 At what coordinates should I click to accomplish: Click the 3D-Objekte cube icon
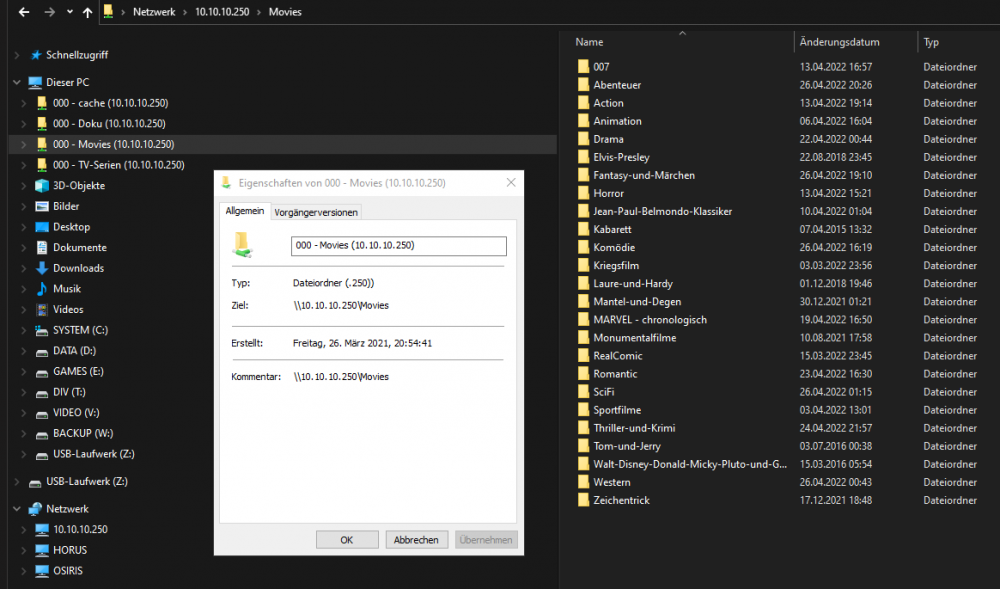pos(42,185)
